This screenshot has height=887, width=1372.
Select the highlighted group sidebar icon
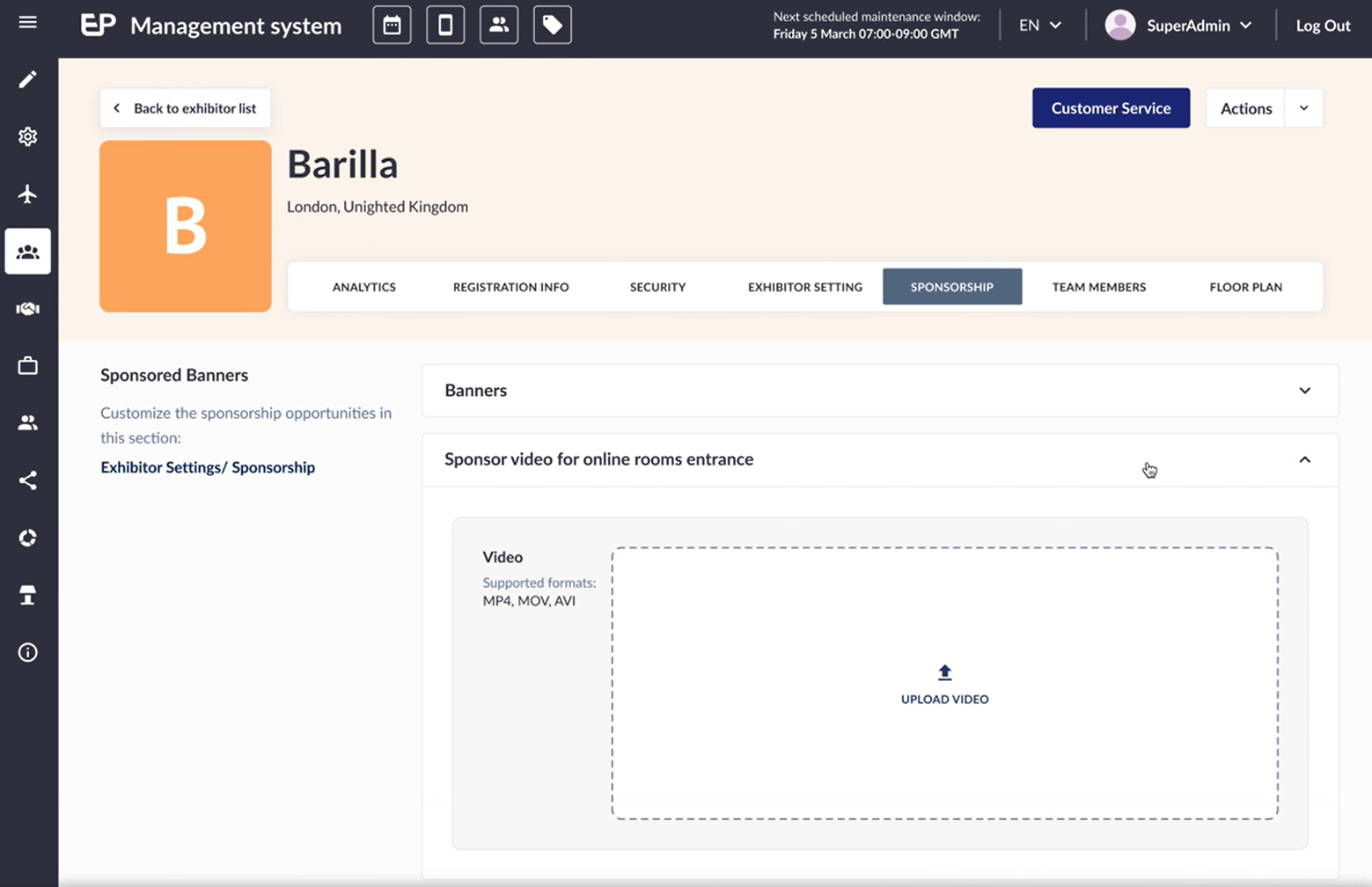[x=28, y=252]
